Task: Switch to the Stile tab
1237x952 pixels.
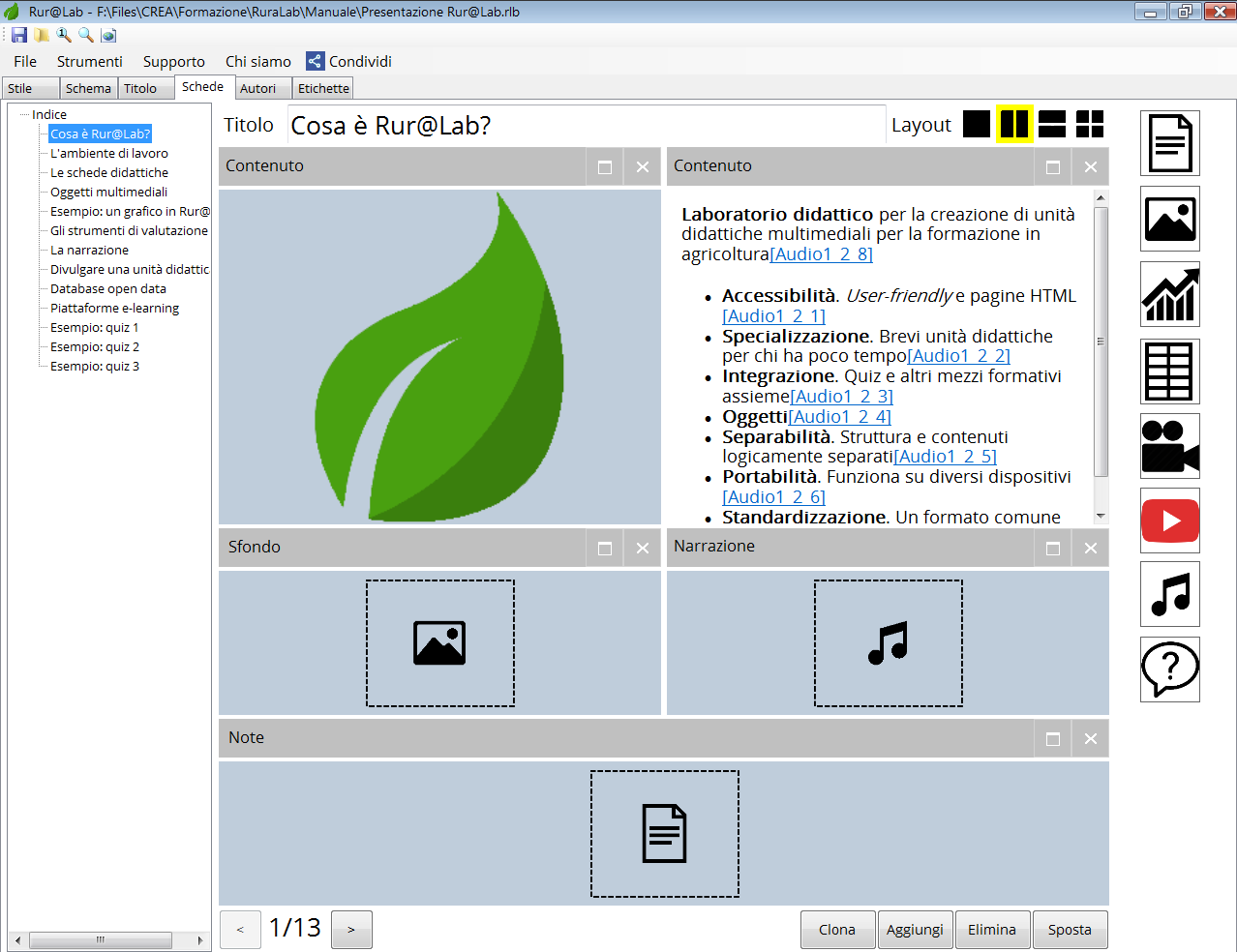Action: (x=31, y=88)
